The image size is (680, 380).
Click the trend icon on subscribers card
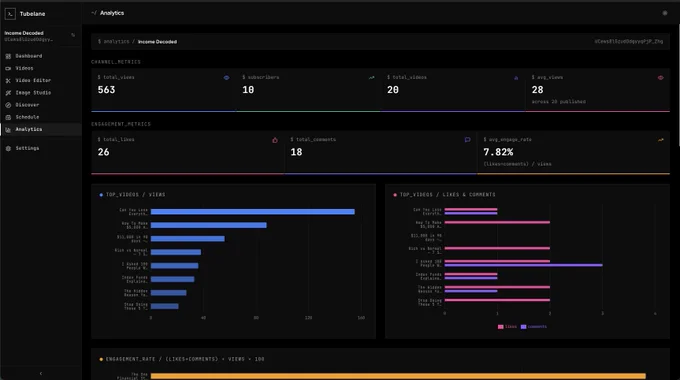coord(371,78)
